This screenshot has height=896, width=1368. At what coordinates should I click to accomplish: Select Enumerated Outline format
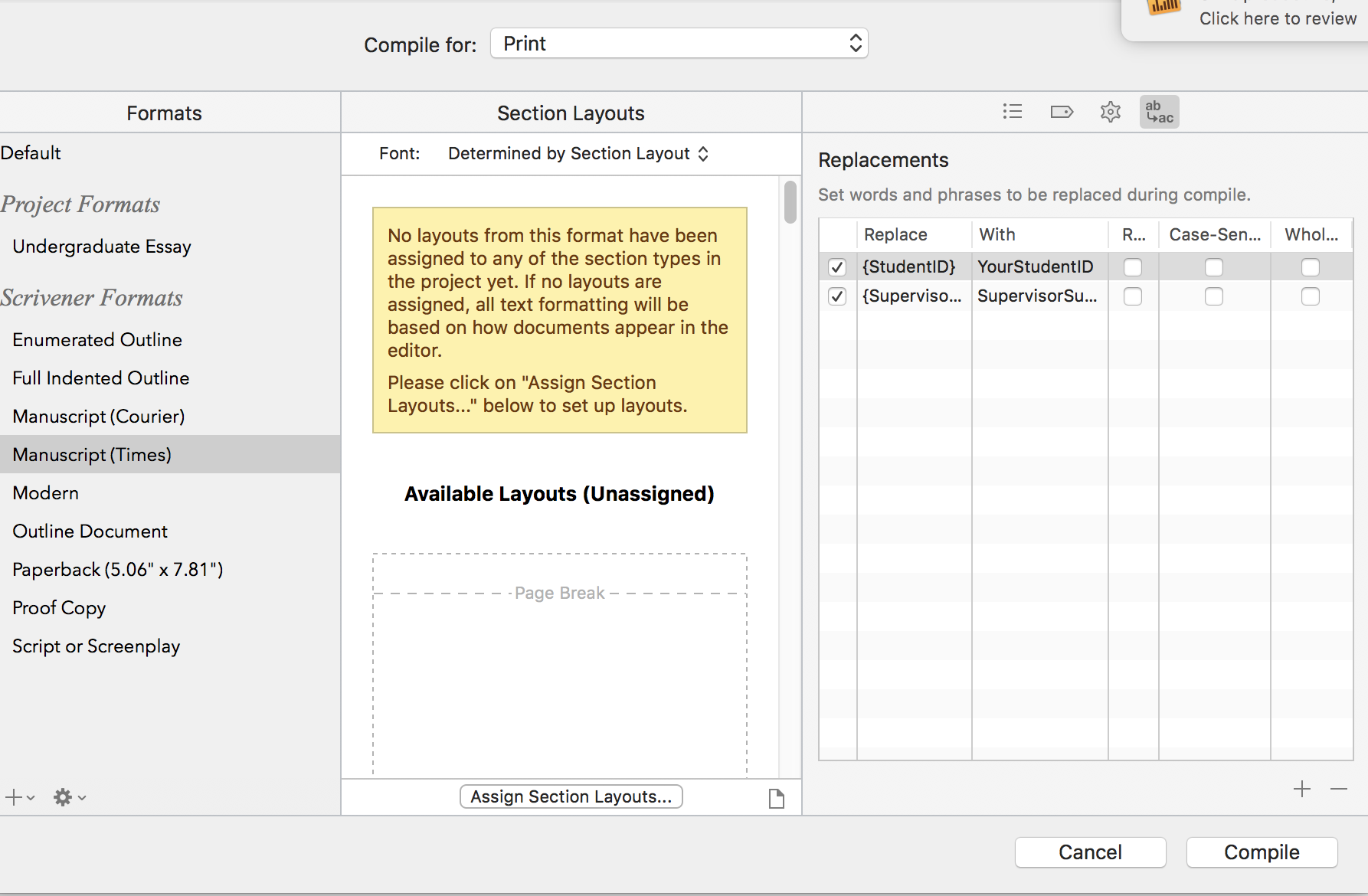point(170,340)
